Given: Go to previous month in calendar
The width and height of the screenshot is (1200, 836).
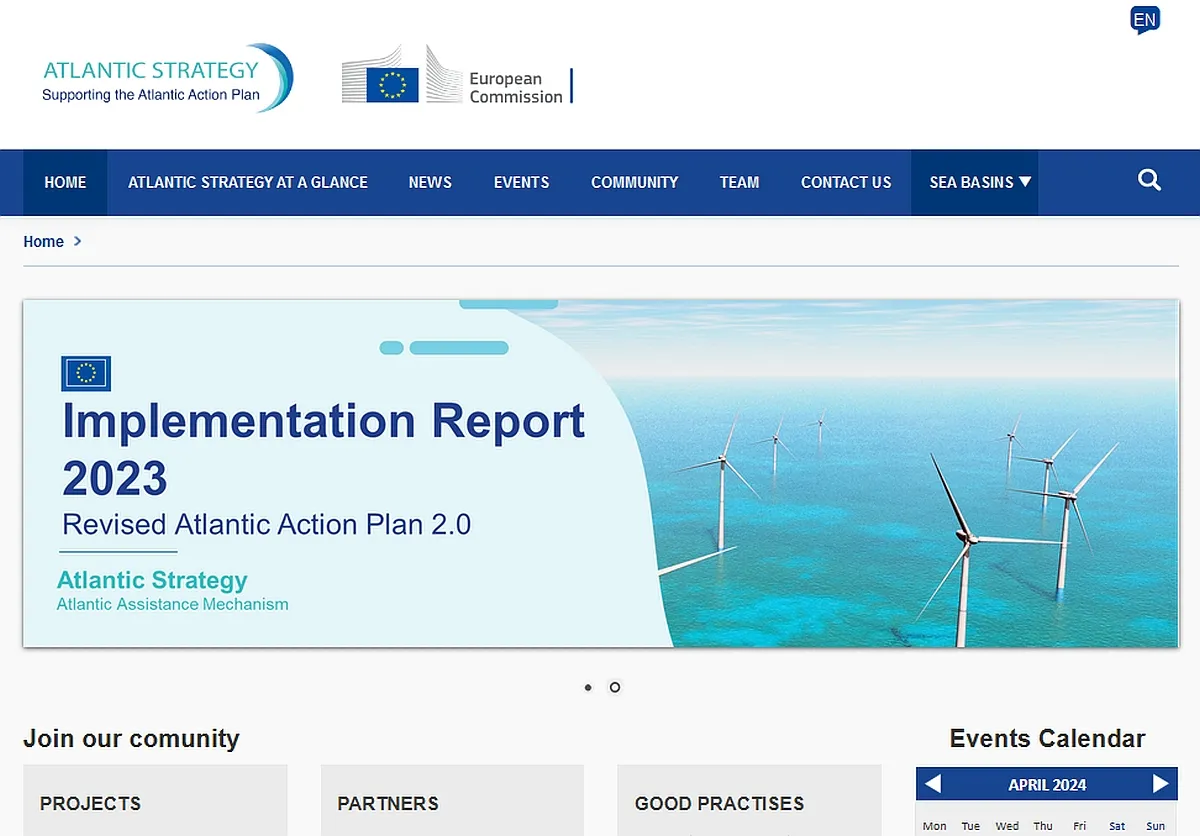Looking at the screenshot, I should (933, 784).
